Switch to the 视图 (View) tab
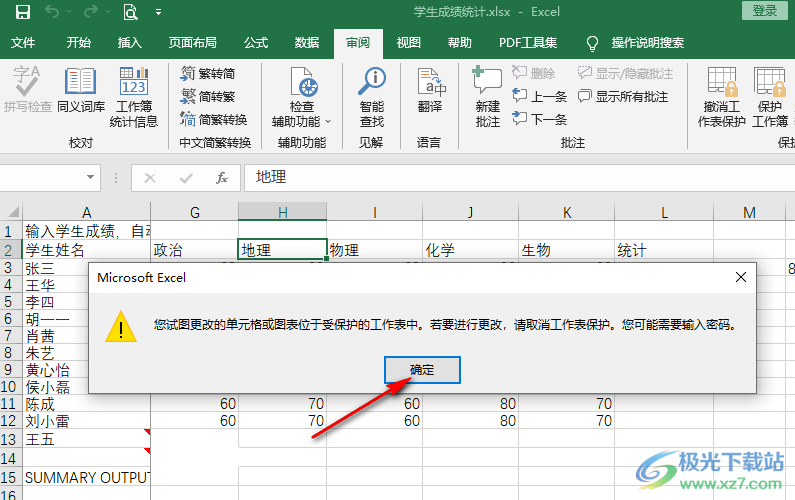 coord(408,43)
